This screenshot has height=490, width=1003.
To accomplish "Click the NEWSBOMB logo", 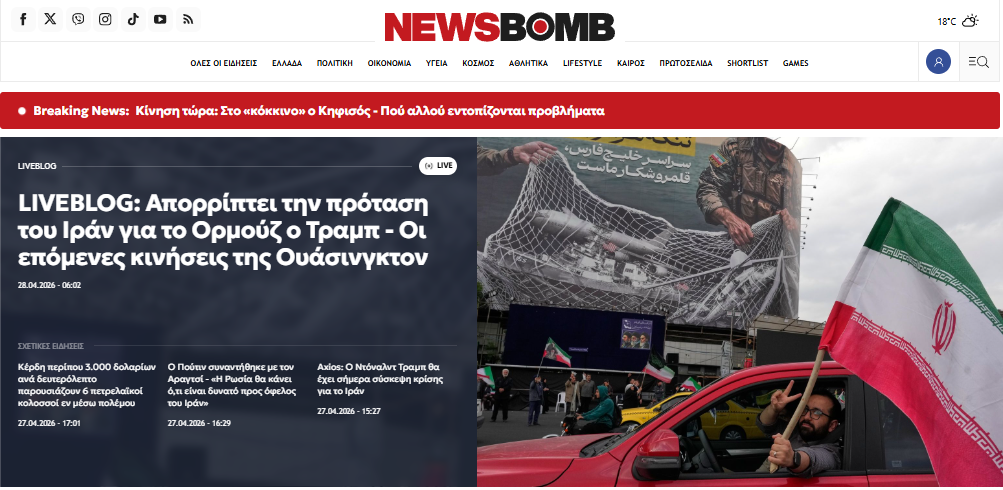I will [x=500, y=27].
